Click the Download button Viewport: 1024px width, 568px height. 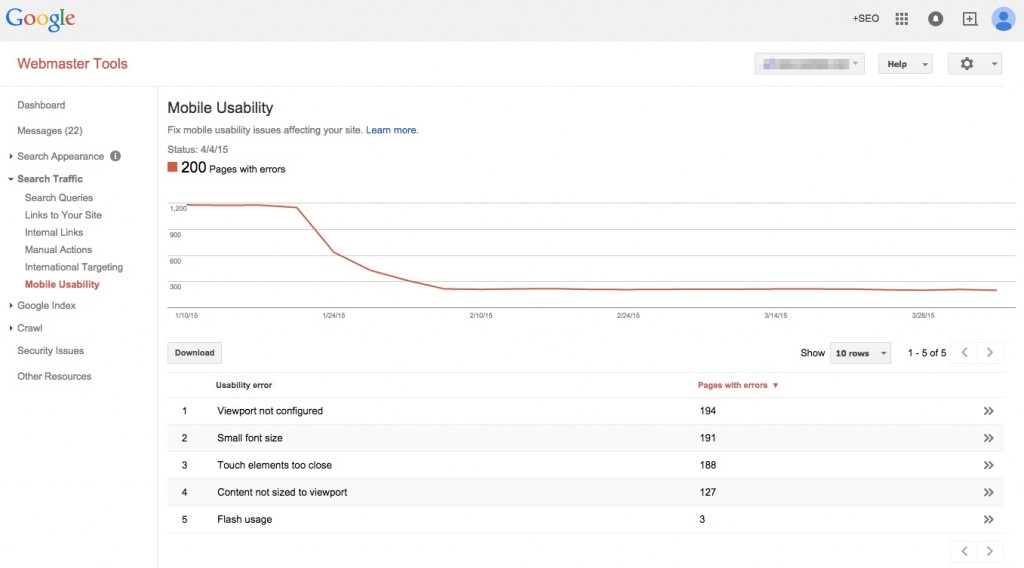[x=194, y=353]
